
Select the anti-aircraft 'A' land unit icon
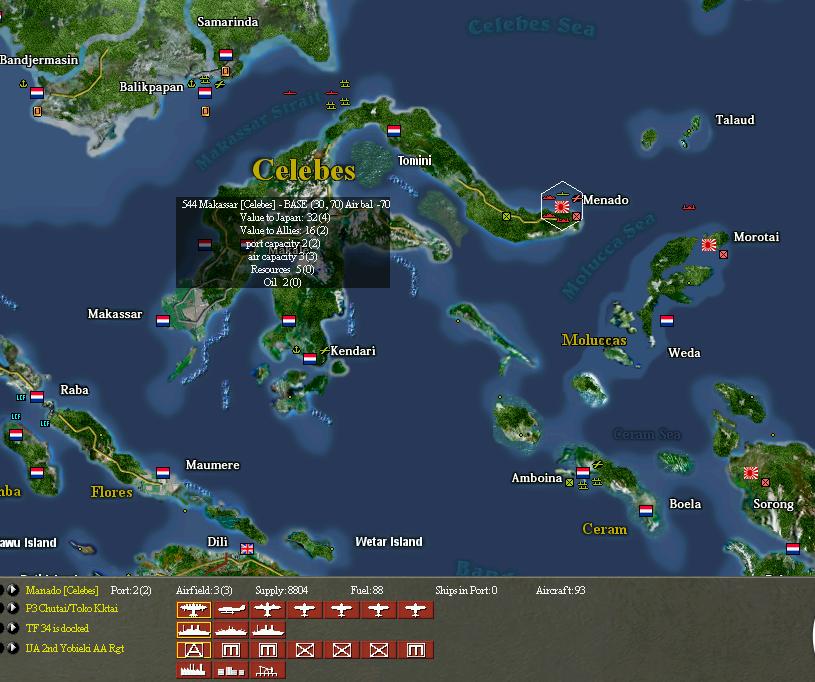coord(194,650)
